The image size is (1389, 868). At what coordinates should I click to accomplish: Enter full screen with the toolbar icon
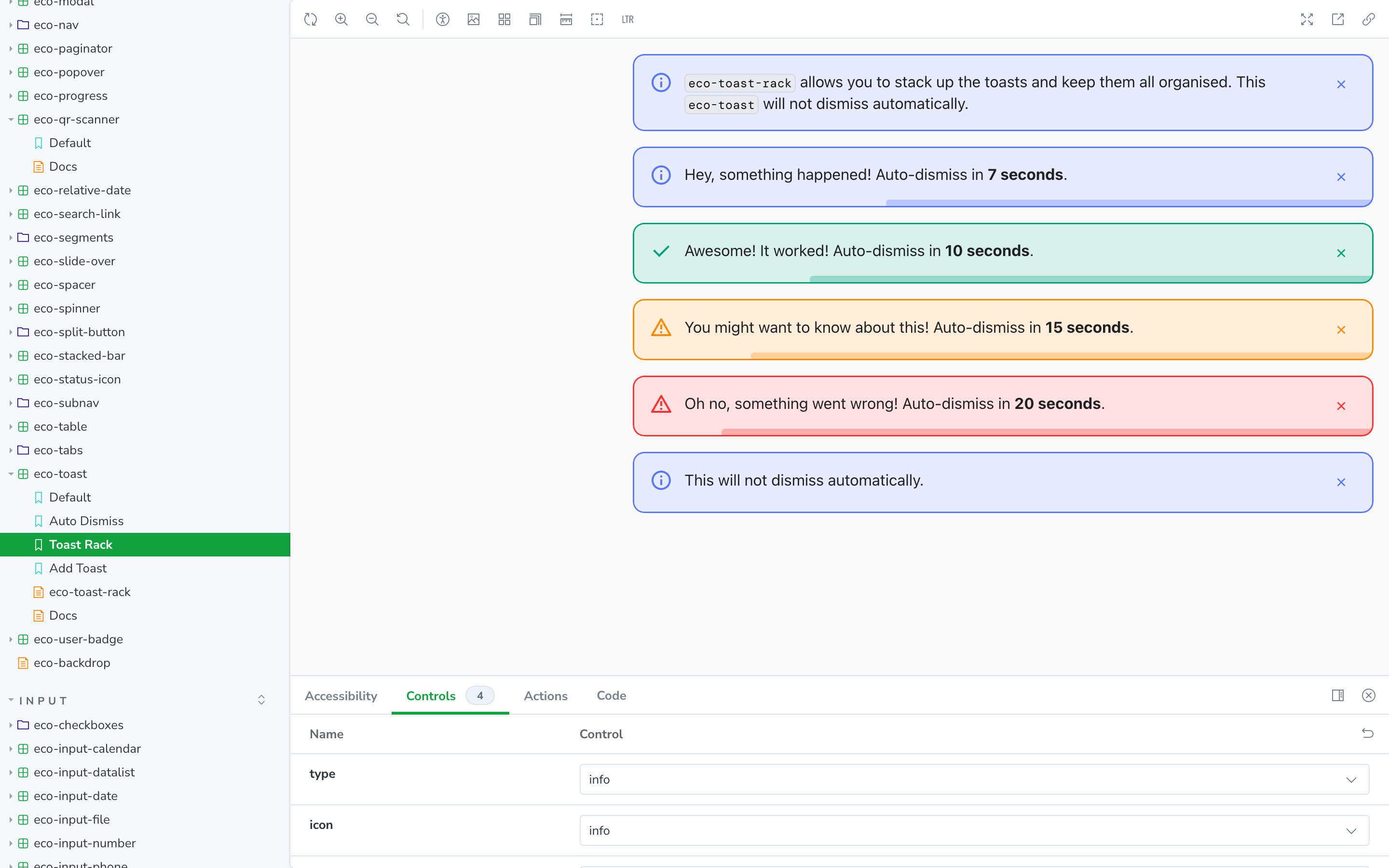point(1307,19)
